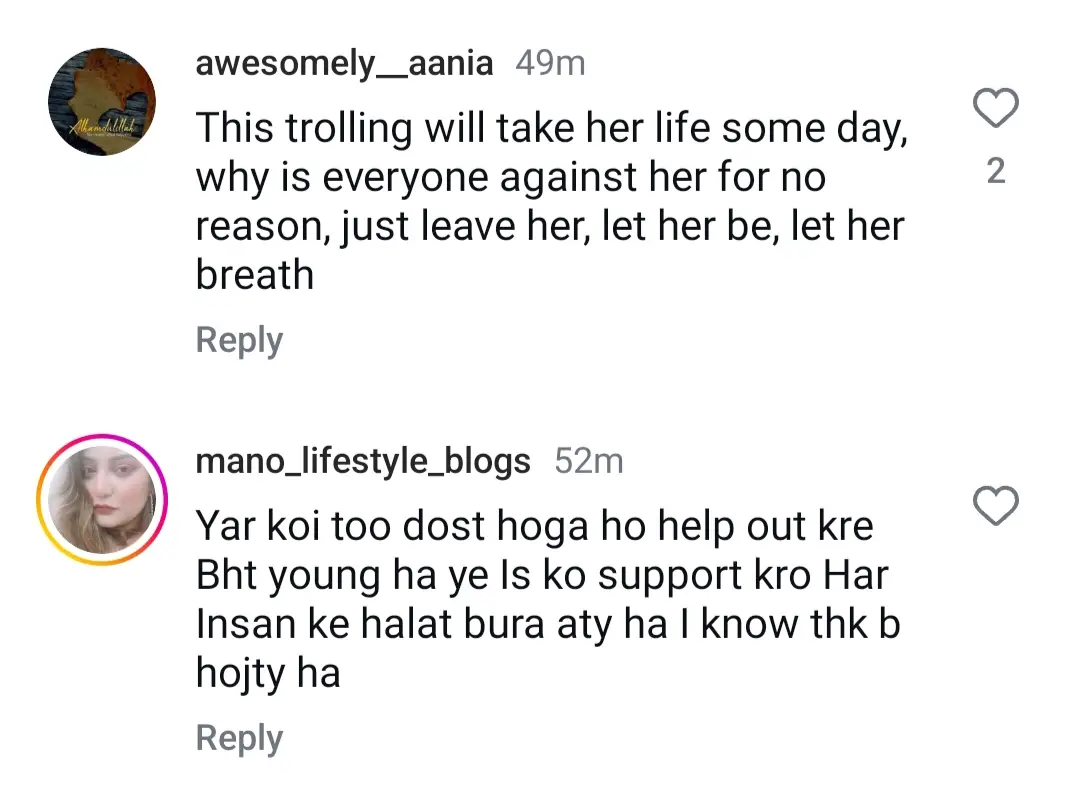Click the word 'trolling' in the first comment

pyautogui.click(x=345, y=129)
